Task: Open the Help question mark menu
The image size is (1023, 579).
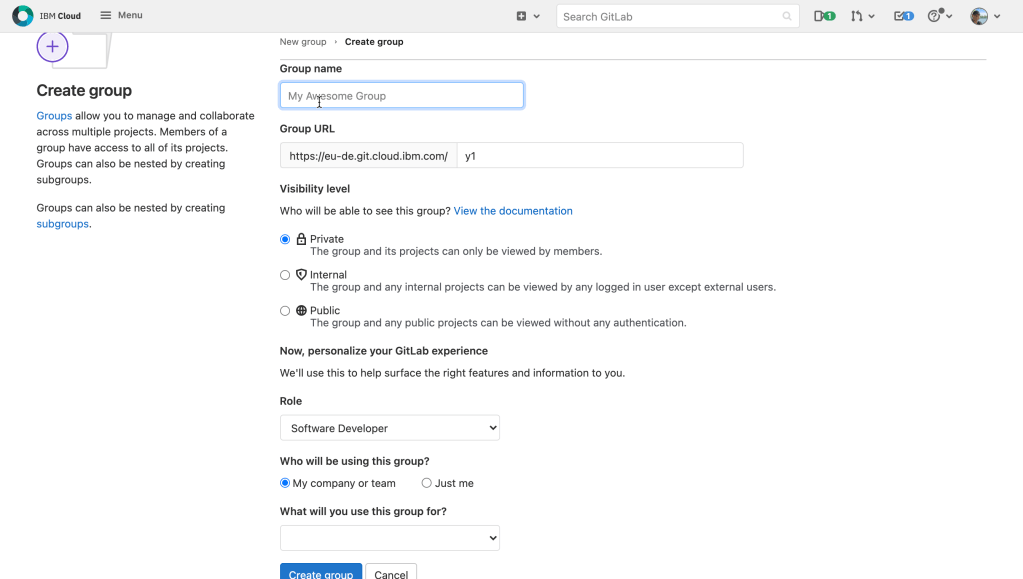Action: click(x=939, y=16)
